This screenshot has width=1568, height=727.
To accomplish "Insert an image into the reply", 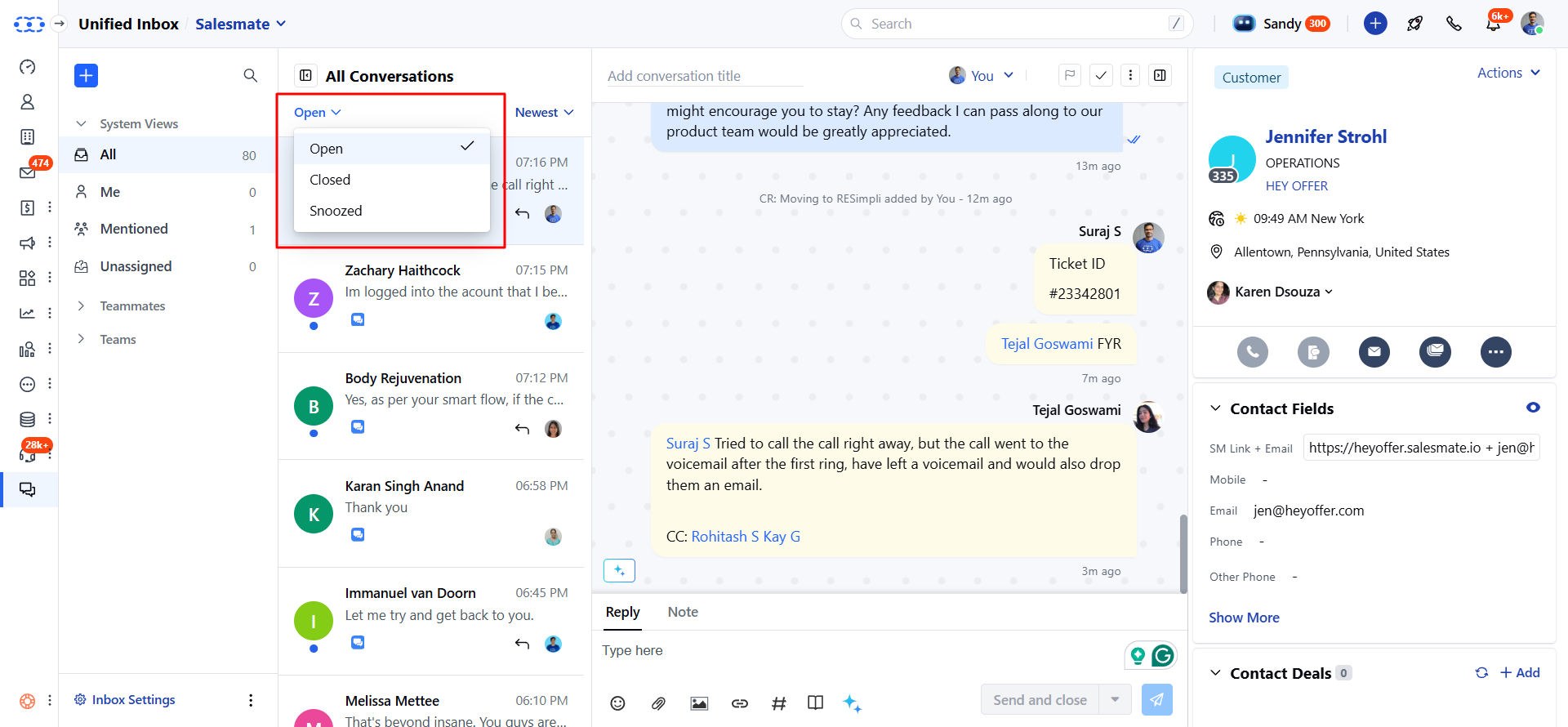I will 699,703.
